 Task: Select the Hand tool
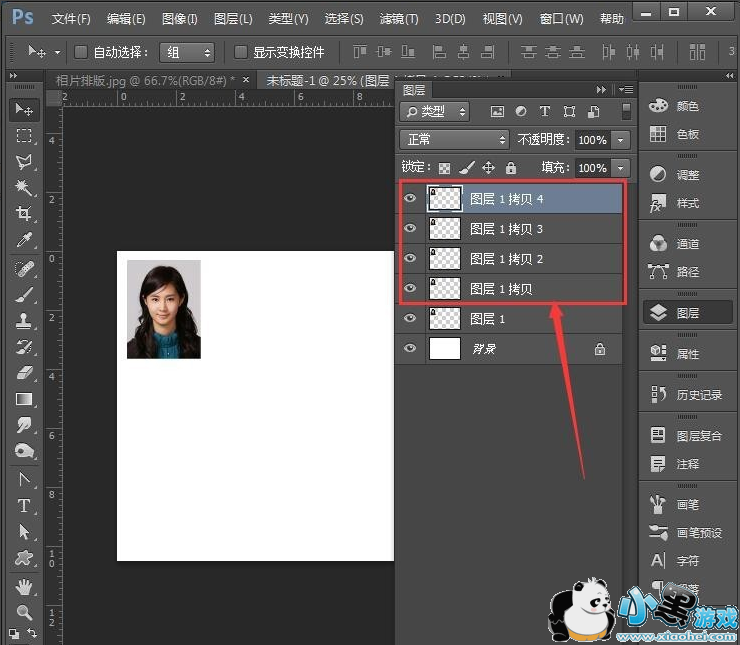tap(24, 587)
